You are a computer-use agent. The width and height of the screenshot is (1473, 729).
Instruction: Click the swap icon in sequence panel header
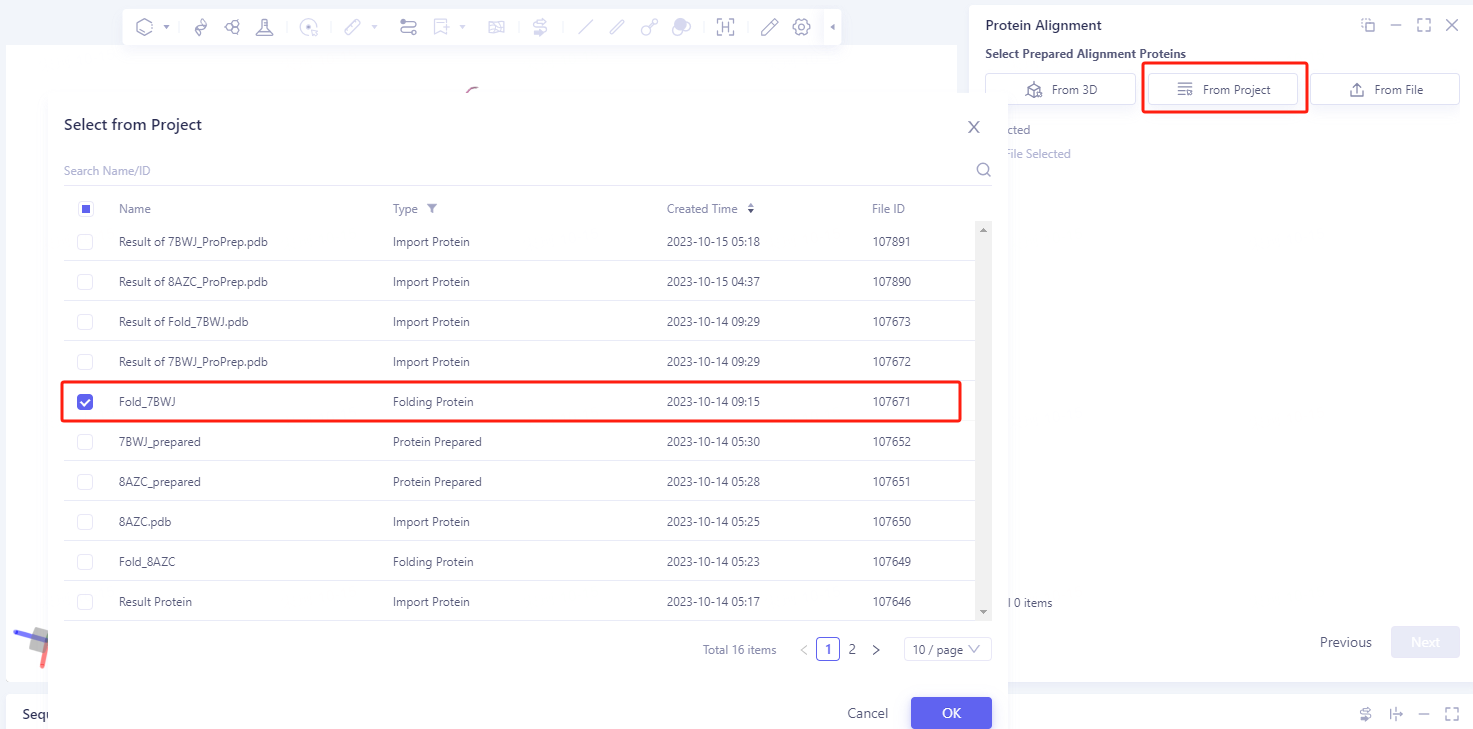tap(1366, 714)
